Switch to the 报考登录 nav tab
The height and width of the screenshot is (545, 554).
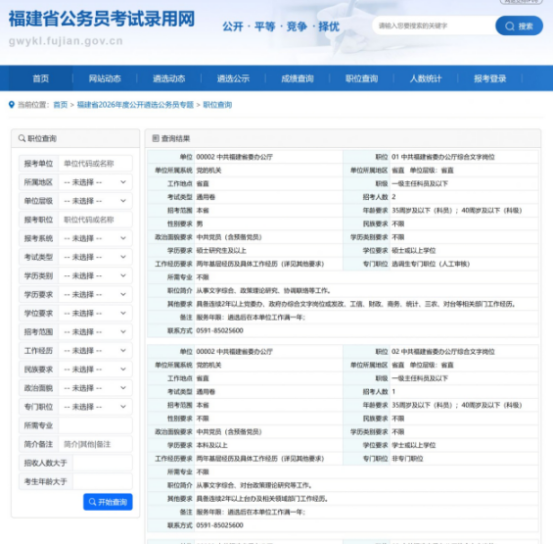click(490, 78)
